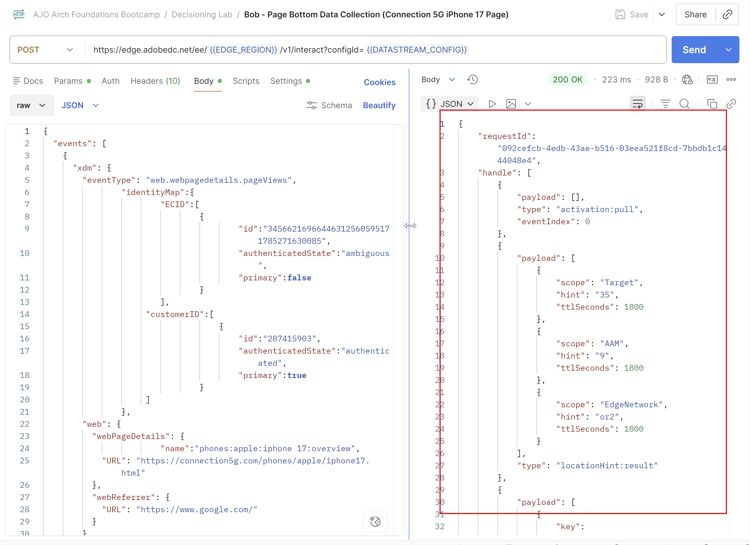Click the response Visualize image icon

(511, 104)
